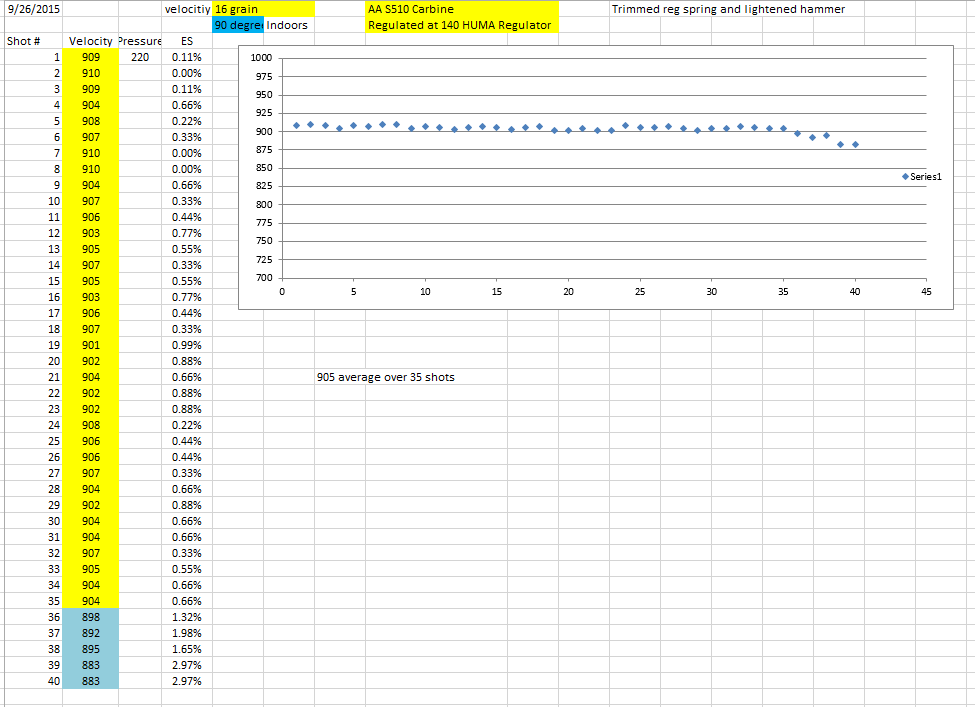Click velocity 908 for shot 5
Screen dimensions: 975x707
click(91, 121)
